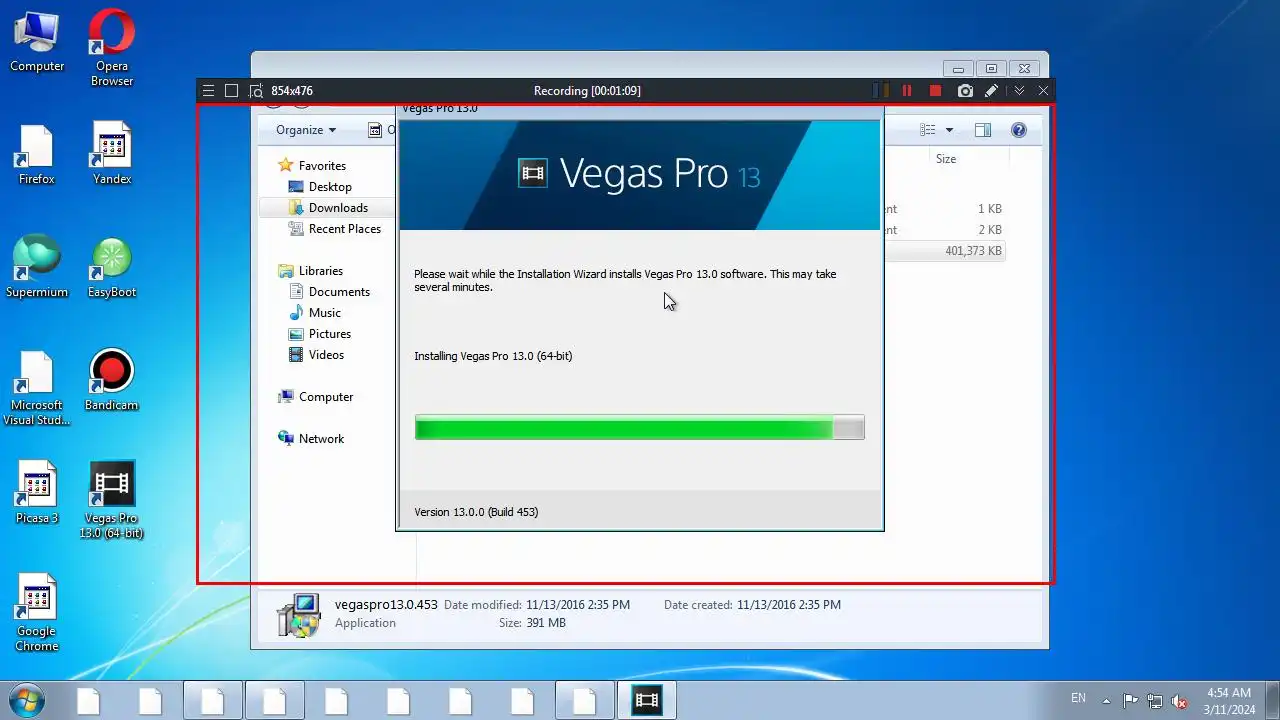
Task: Click the Vegas Pro installation progress bar
Action: click(639, 428)
